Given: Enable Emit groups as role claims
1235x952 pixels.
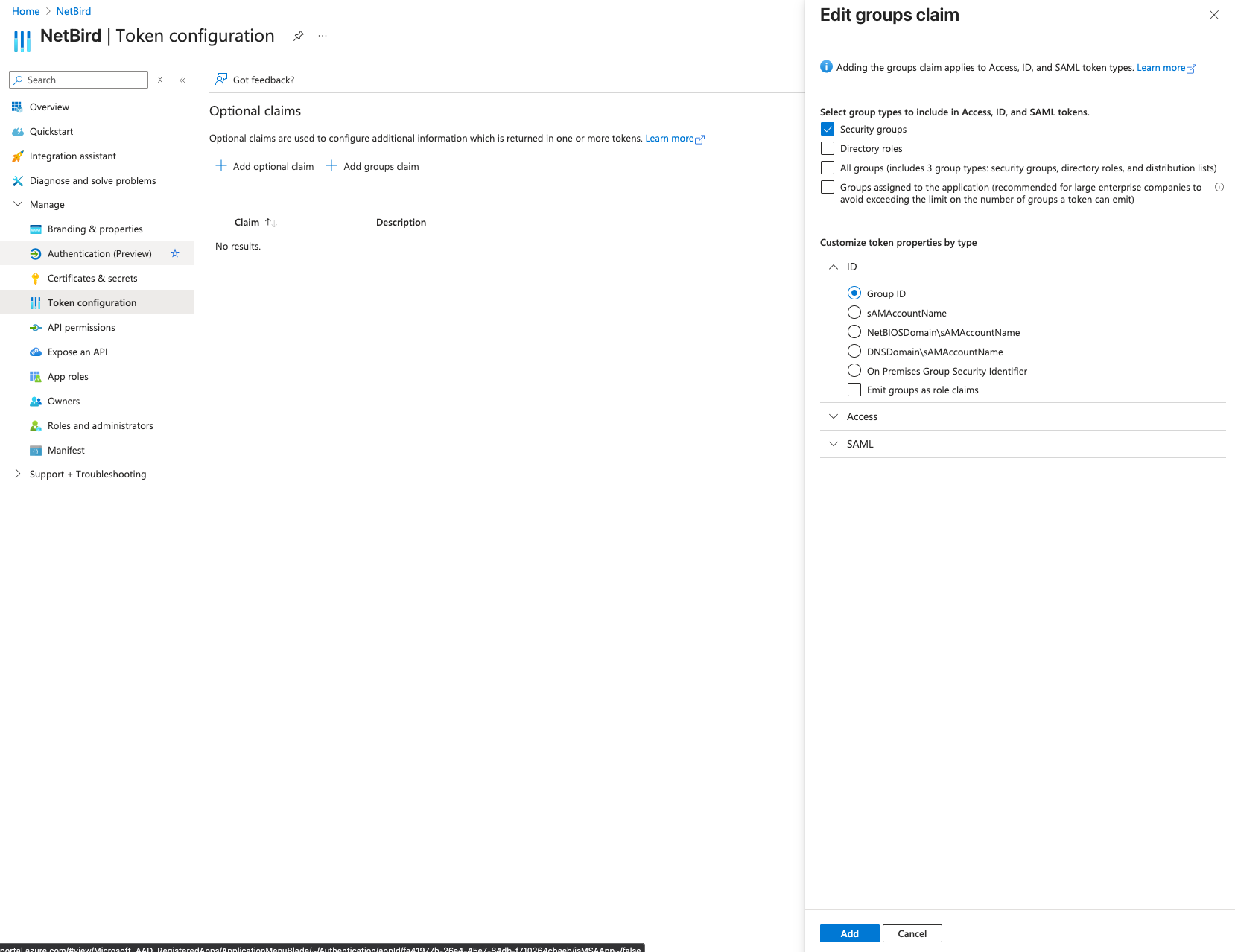Looking at the screenshot, I should click(x=854, y=390).
